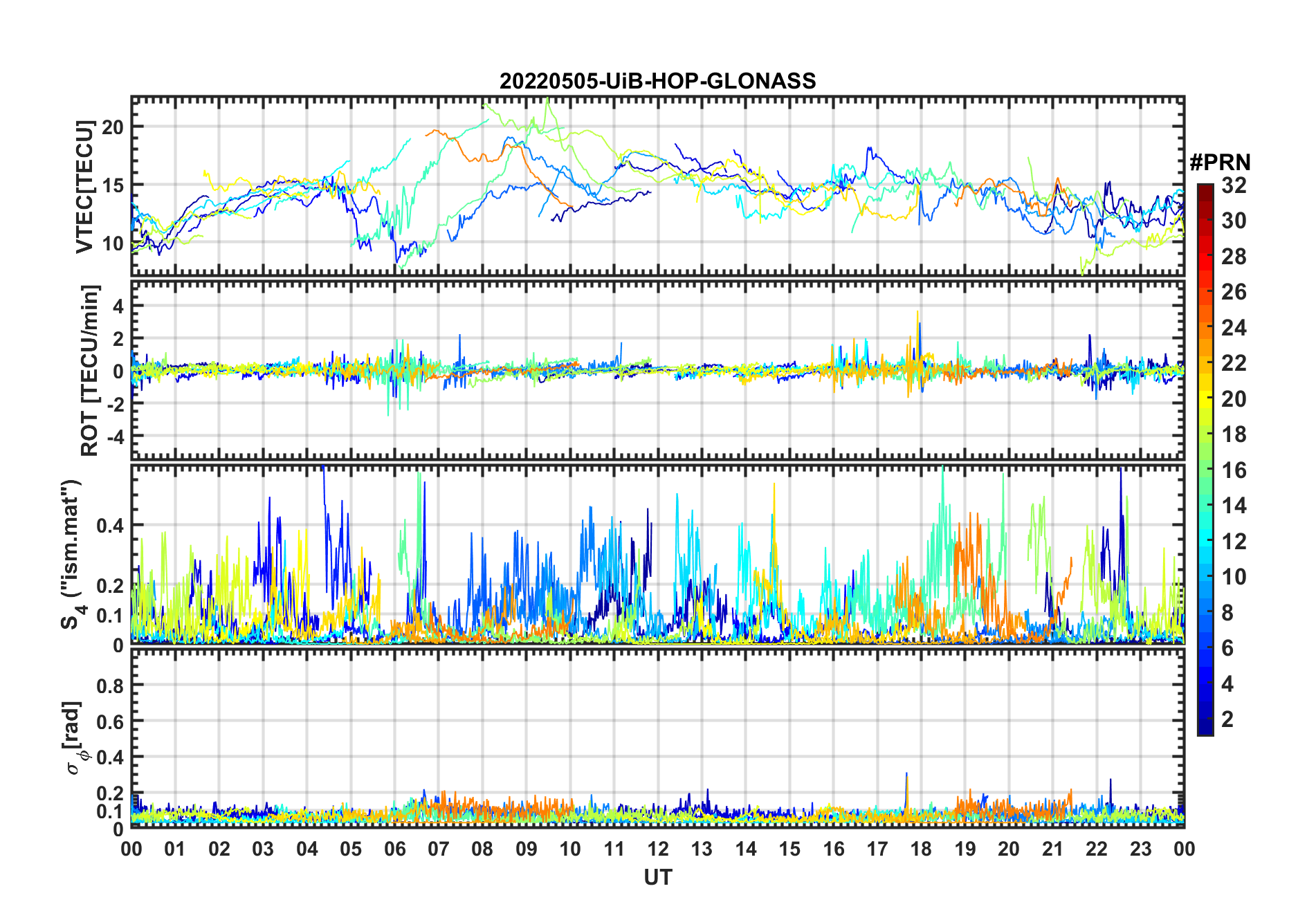The height and width of the screenshot is (920, 1316).
Task: Select colorbar tick label "30"
Action: pyautogui.click(x=1234, y=221)
